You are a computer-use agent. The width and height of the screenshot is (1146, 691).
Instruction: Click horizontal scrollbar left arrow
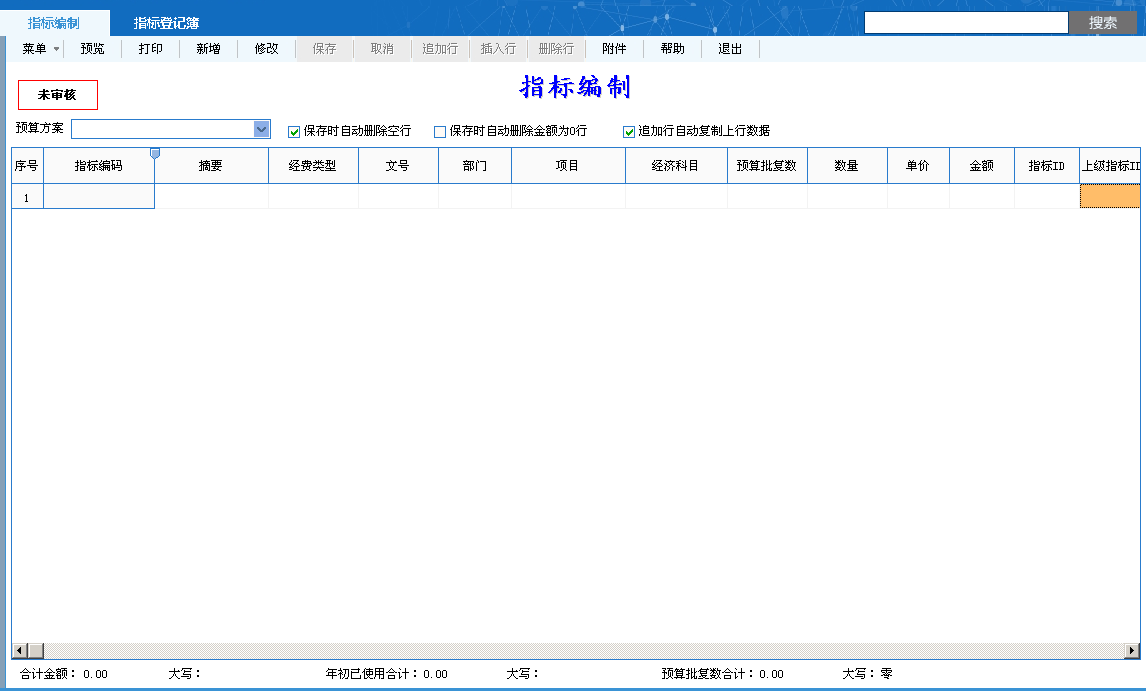coord(20,650)
